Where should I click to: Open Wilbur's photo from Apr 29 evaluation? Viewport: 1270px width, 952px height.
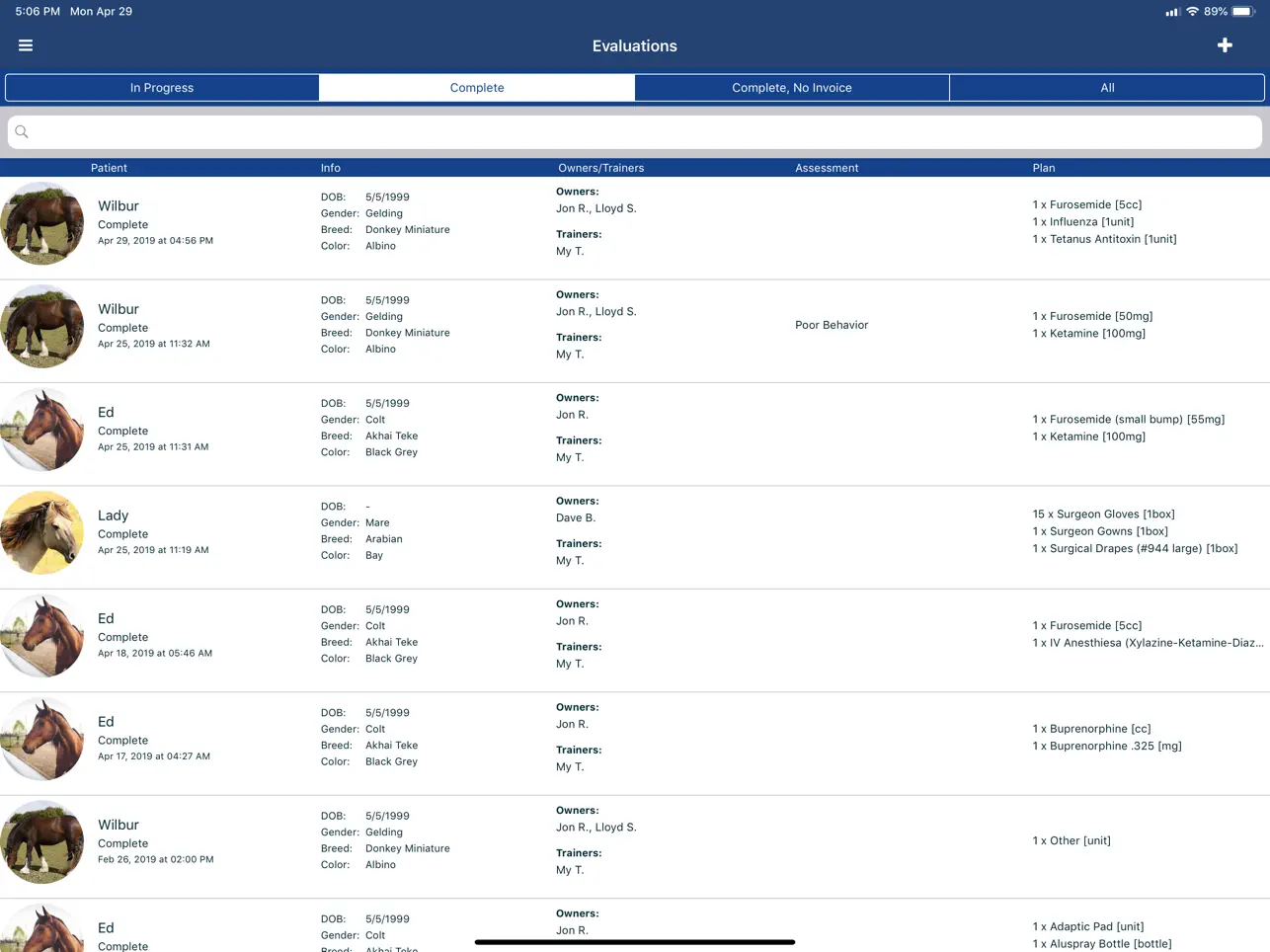click(x=41, y=223)
